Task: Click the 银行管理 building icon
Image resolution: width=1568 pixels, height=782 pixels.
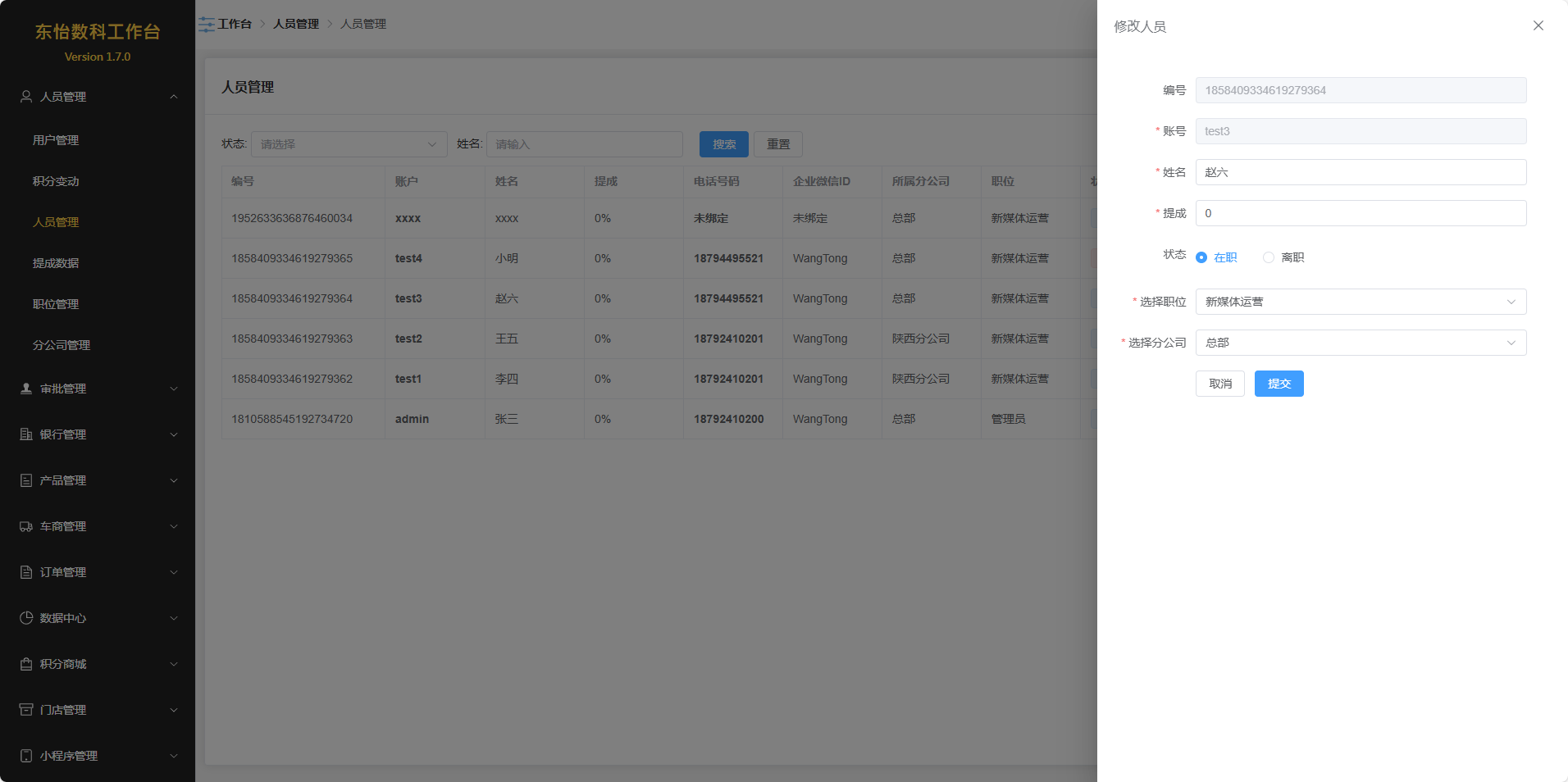Action: [26, 434]
